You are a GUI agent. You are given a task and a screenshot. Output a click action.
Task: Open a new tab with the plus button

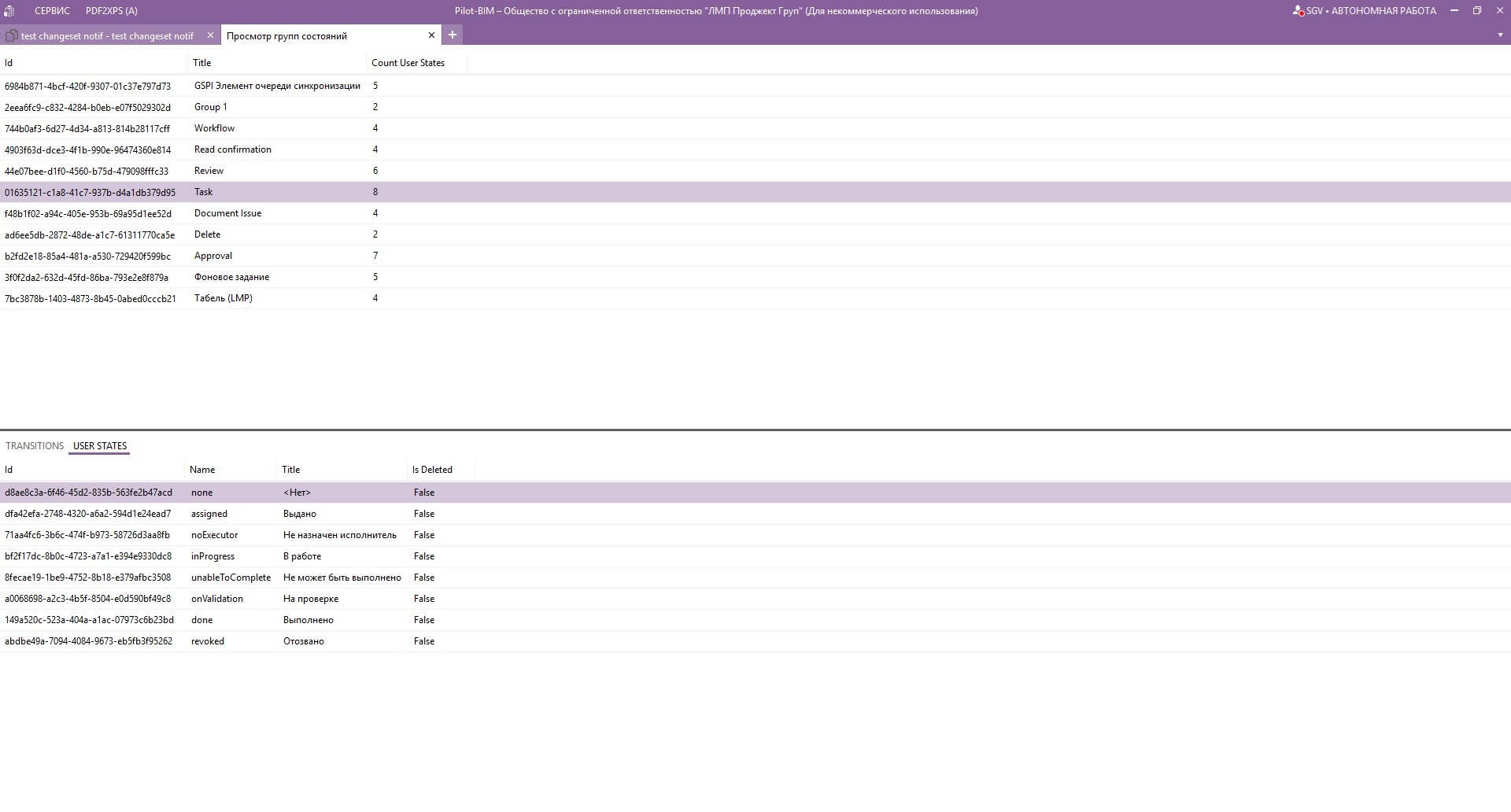click(453, 35)
